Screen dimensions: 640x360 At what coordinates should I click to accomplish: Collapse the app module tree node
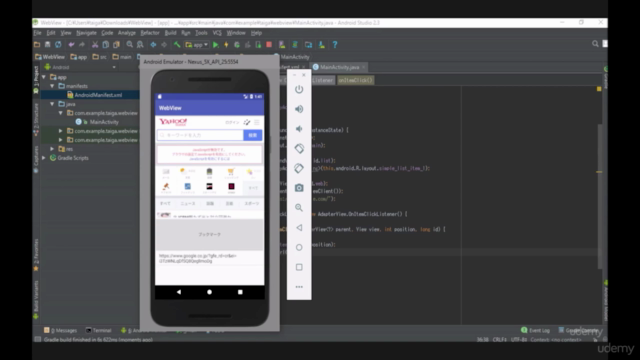tap(44, 77)
